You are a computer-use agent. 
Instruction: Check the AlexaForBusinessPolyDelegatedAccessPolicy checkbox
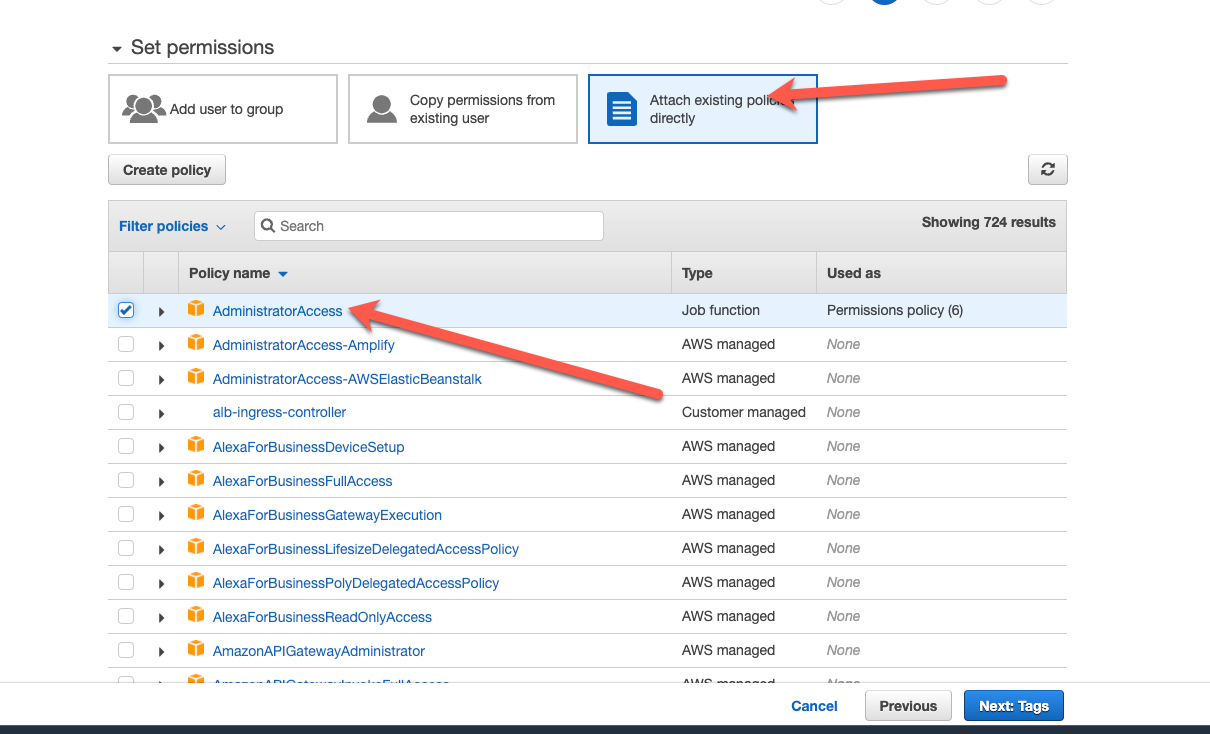(x=126, y=582)
